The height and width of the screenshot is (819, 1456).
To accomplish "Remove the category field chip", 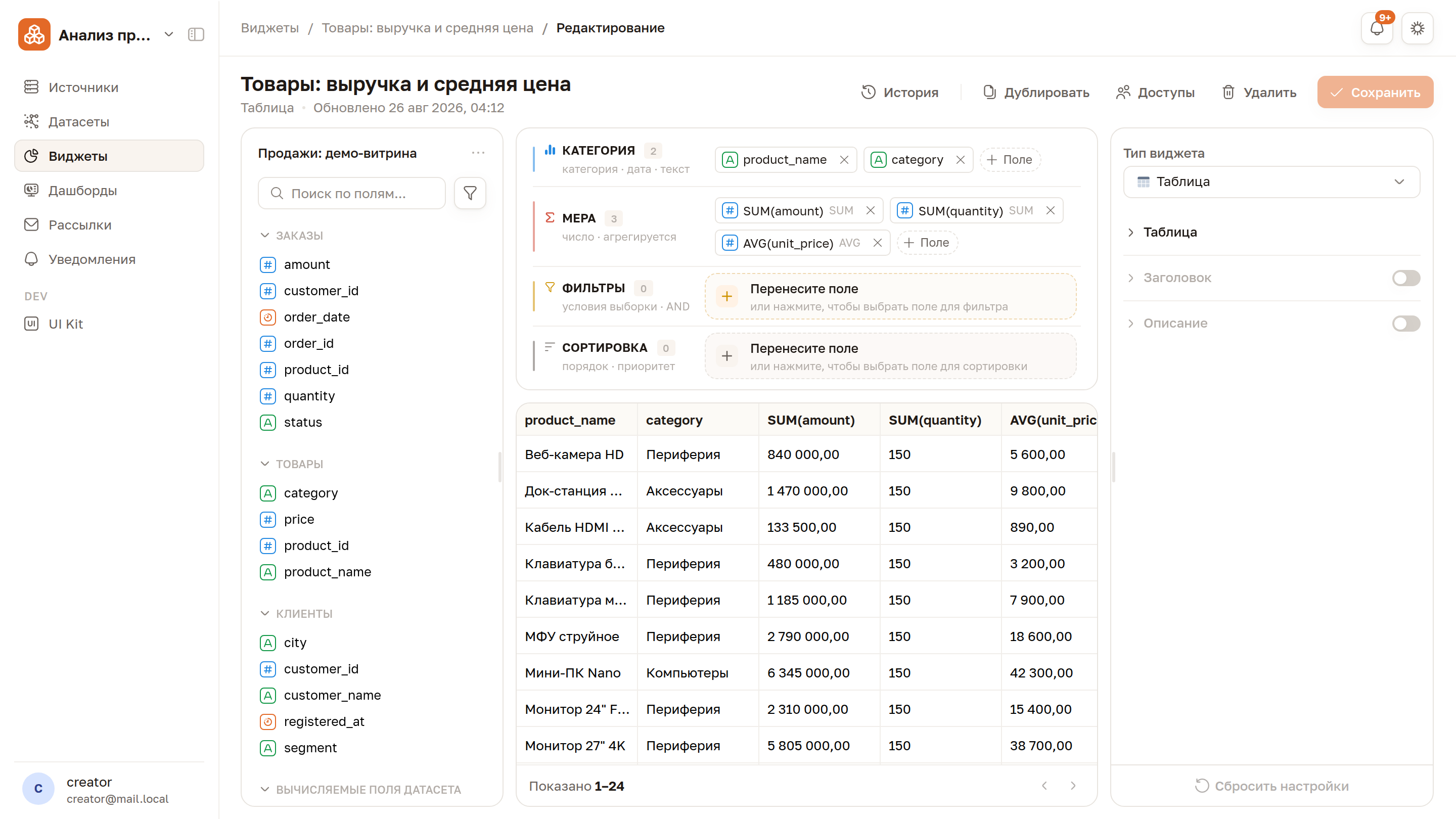I will [961, 160].
